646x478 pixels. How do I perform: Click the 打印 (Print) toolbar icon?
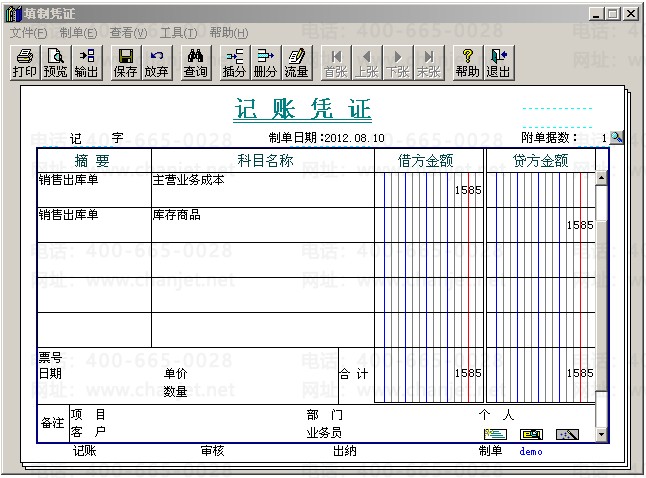point(25,63)
